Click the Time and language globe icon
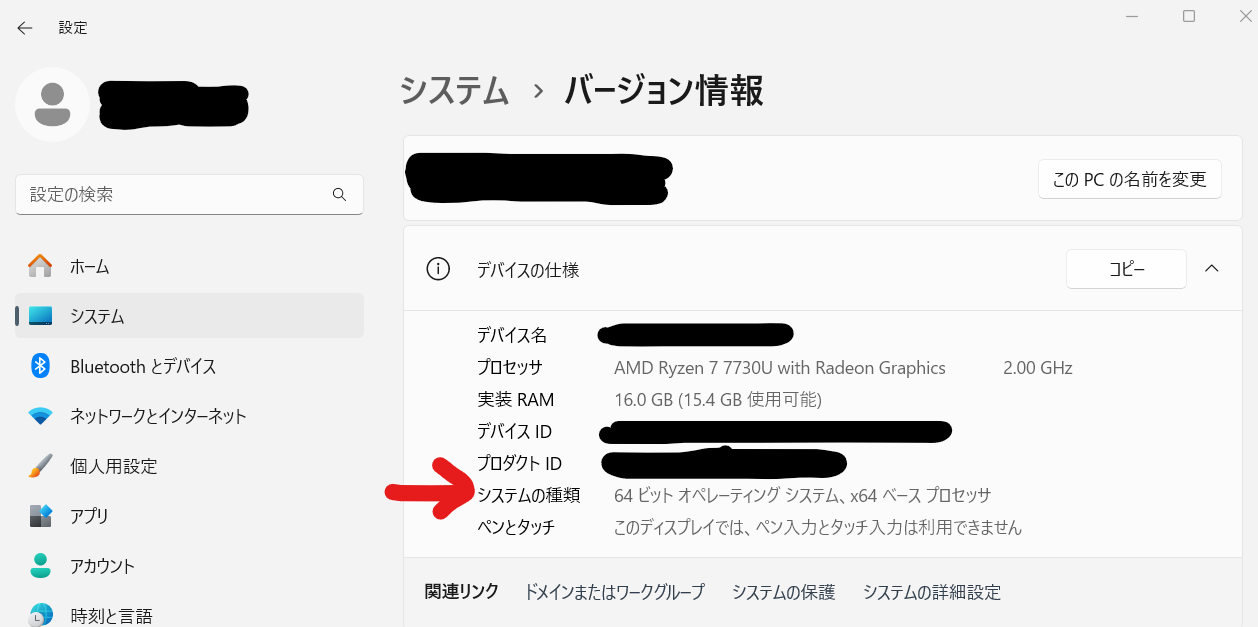Image resolution: width=1258 pixels, height=627 pixels. click(x=40, y=614)
